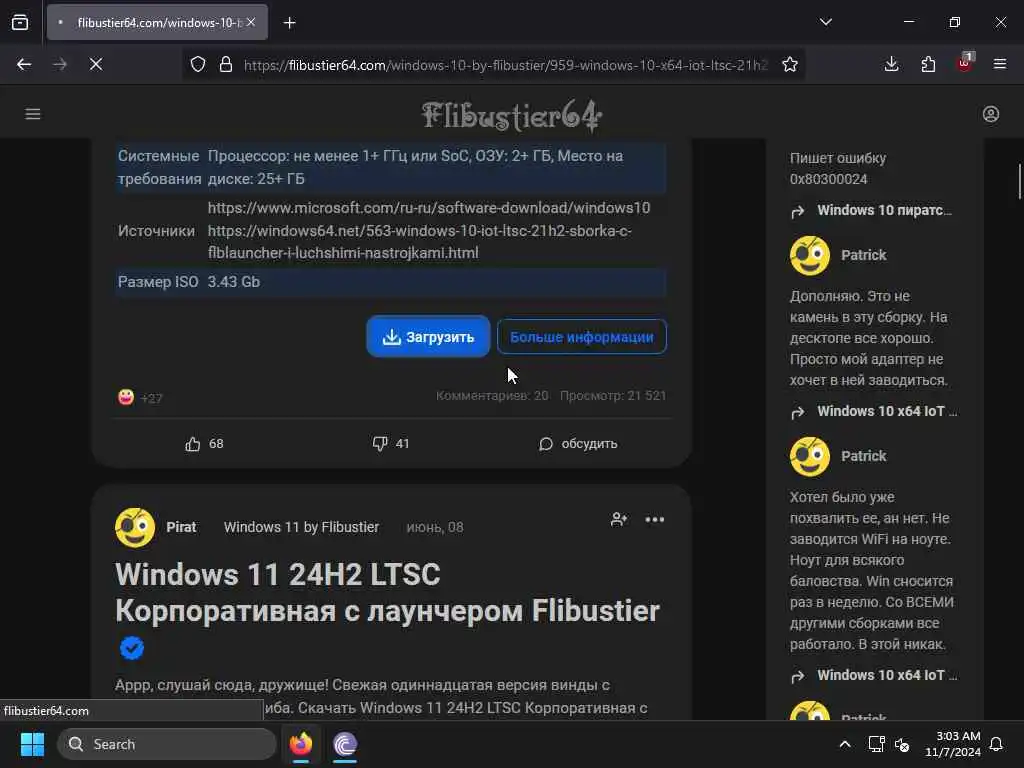Screen dimensions: 1024x768
Task: Click the Больше информации button
Action: coord(582,337)
